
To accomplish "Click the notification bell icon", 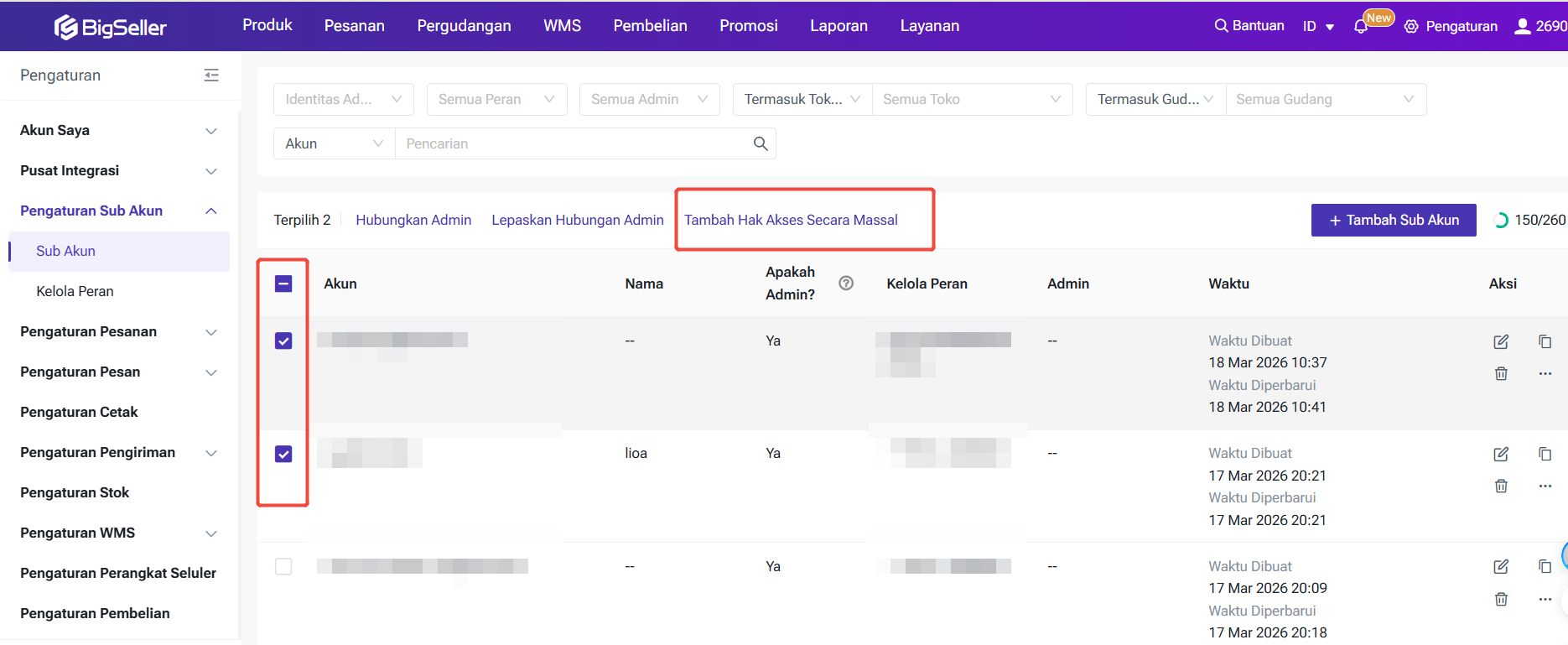I will [1360, 27].
